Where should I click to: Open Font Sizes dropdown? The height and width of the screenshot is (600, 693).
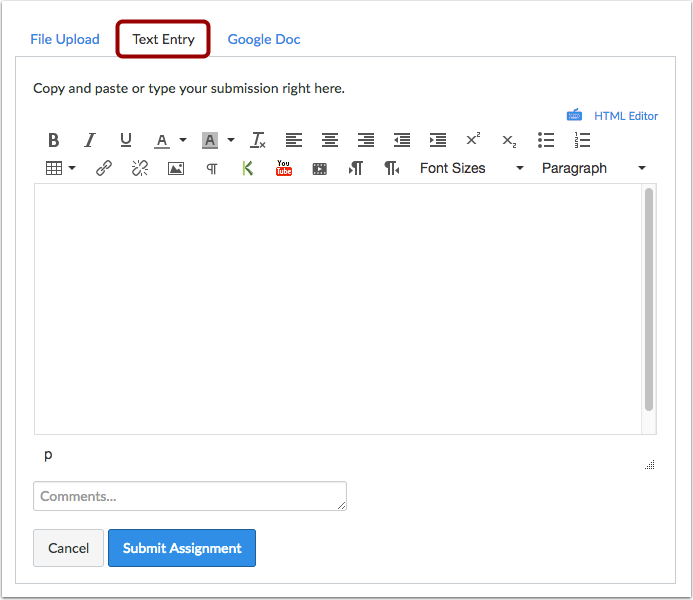pos(472,168)
